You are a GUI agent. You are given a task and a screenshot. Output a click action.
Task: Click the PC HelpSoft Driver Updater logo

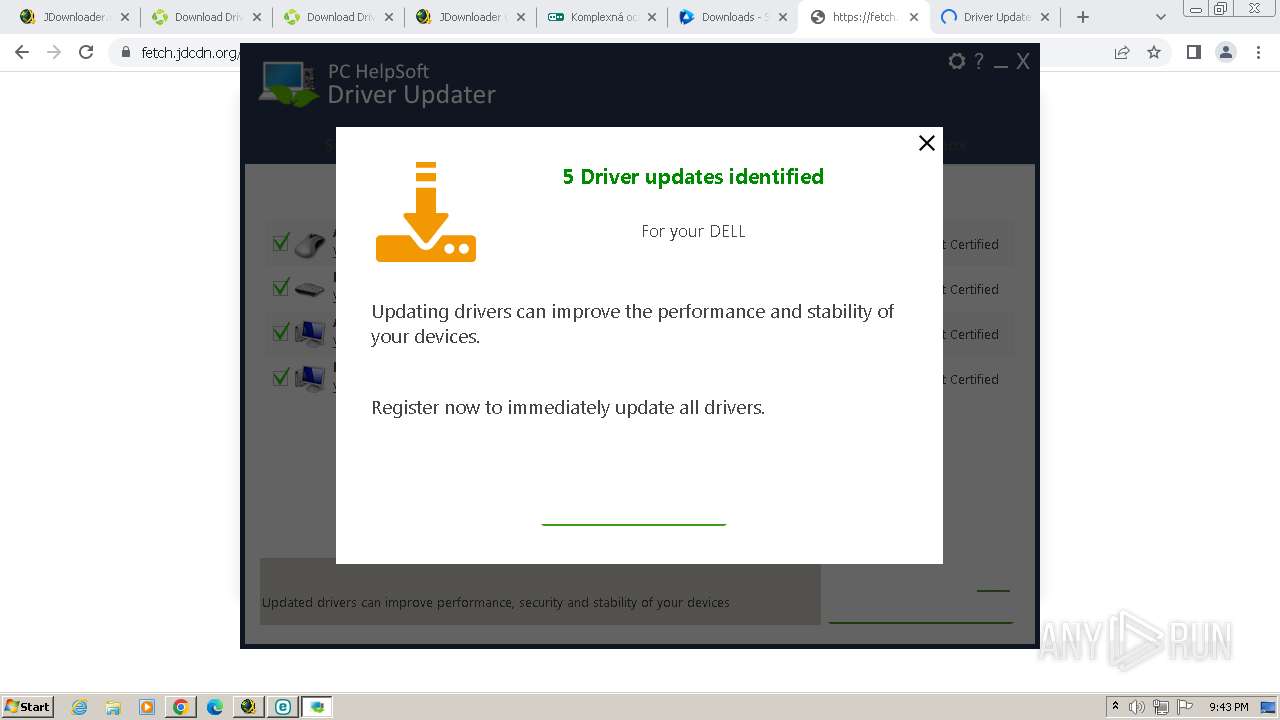point(378,85)
